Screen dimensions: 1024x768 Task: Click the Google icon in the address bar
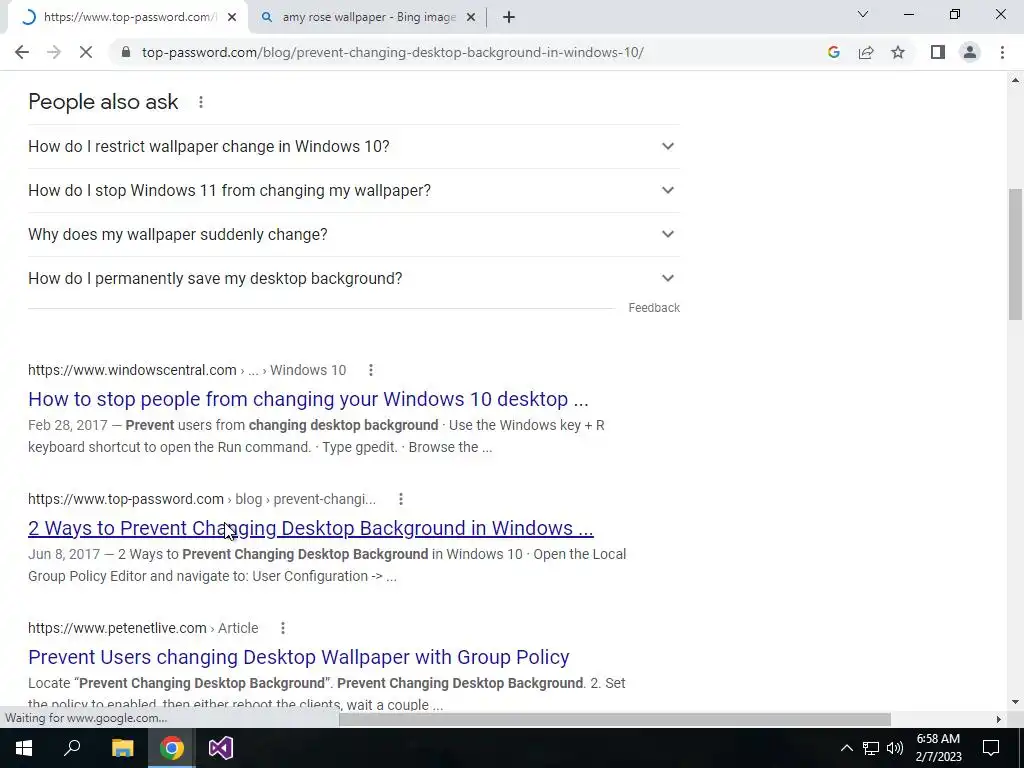[x=833, y=52]
